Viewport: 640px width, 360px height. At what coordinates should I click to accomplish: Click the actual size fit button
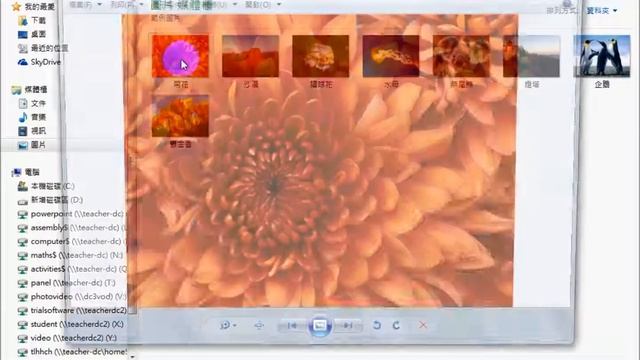(x=259, y=325)
